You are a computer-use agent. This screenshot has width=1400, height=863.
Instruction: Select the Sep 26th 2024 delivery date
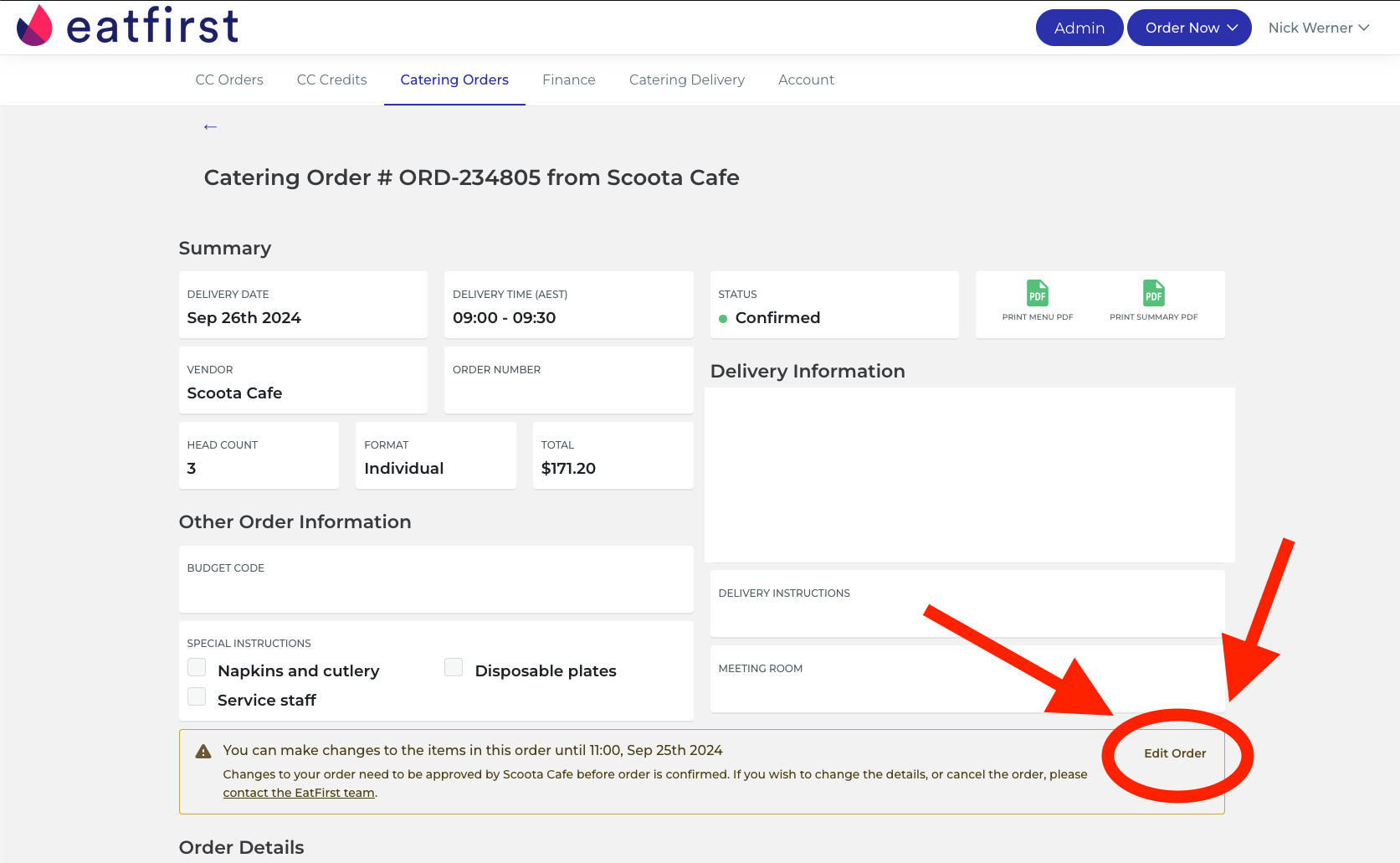244,317
